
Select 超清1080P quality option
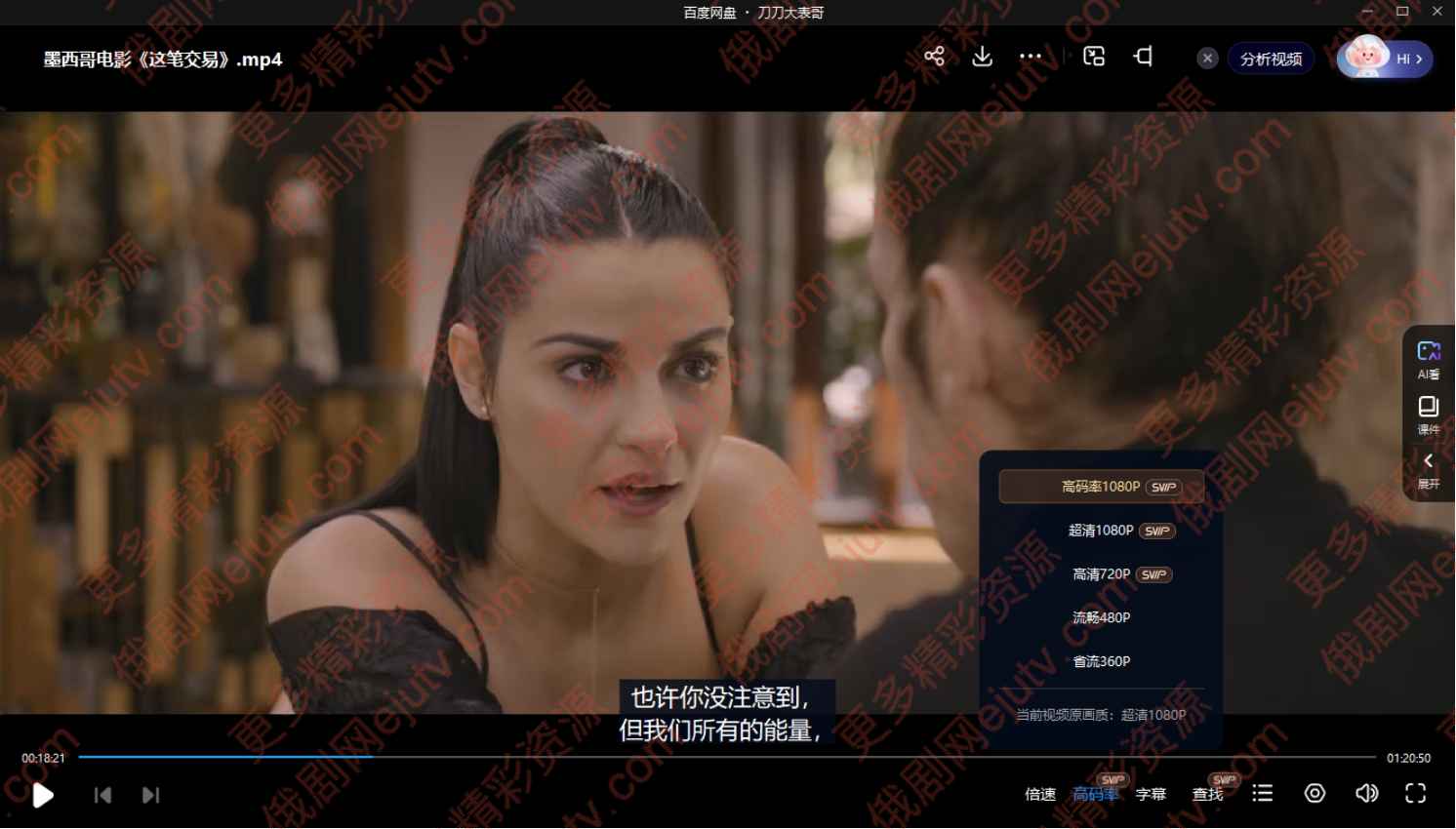tap(1101, 531)
